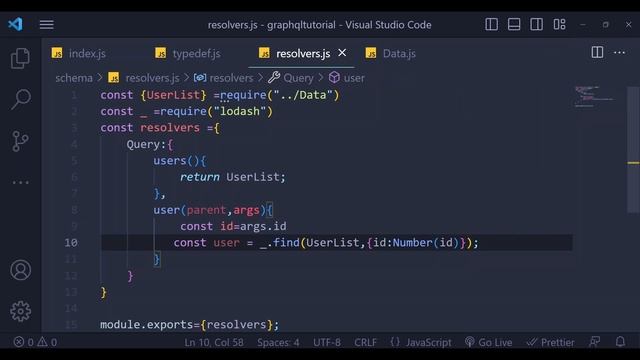Click the code minimap preview
The image size is (640, 360).
(593, 97)
